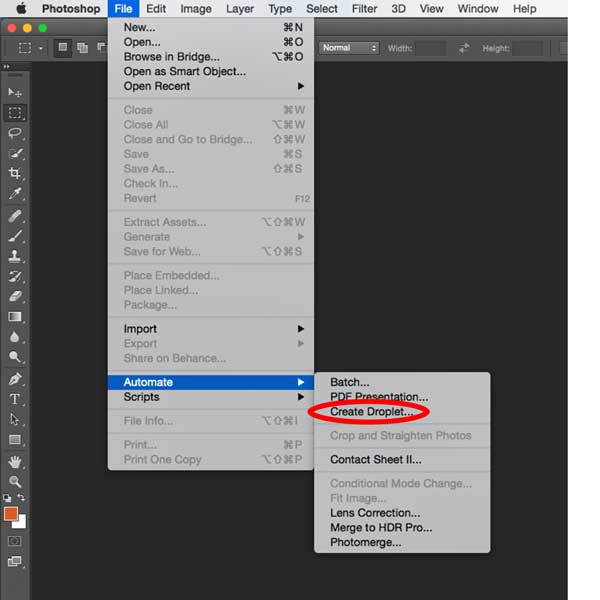The height and width of the screenshot is (600, 600).
Task: Select the Healing Brush tool
Action: click(15, 216)
